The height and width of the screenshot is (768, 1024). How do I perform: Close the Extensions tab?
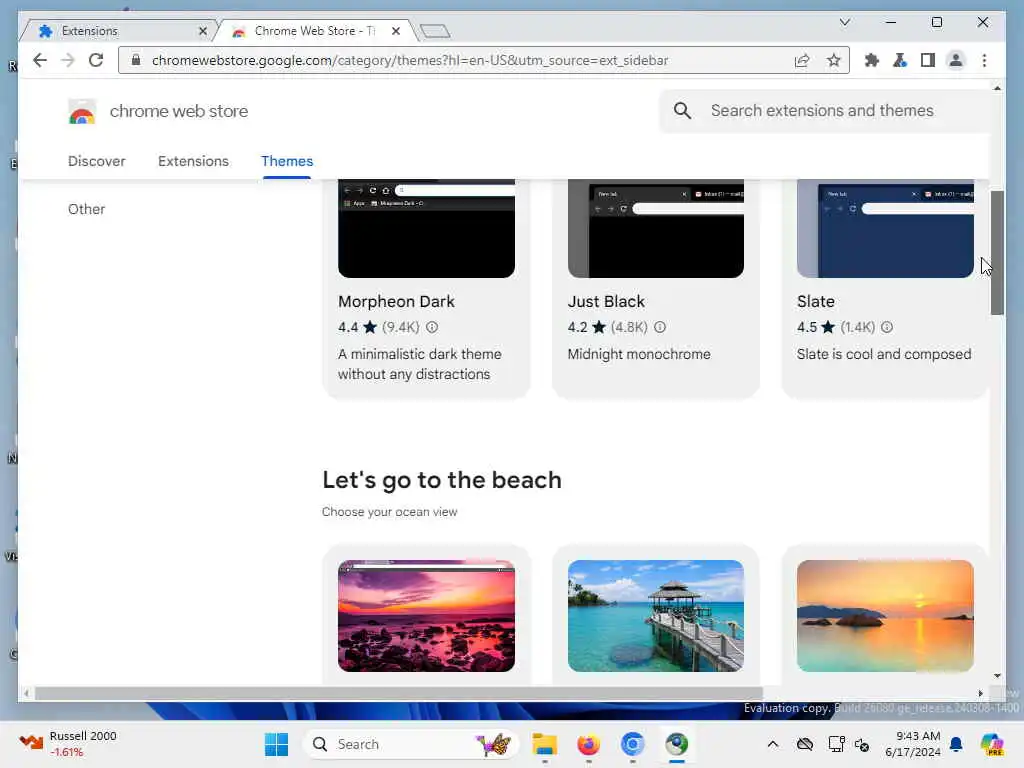coord(202,31)
